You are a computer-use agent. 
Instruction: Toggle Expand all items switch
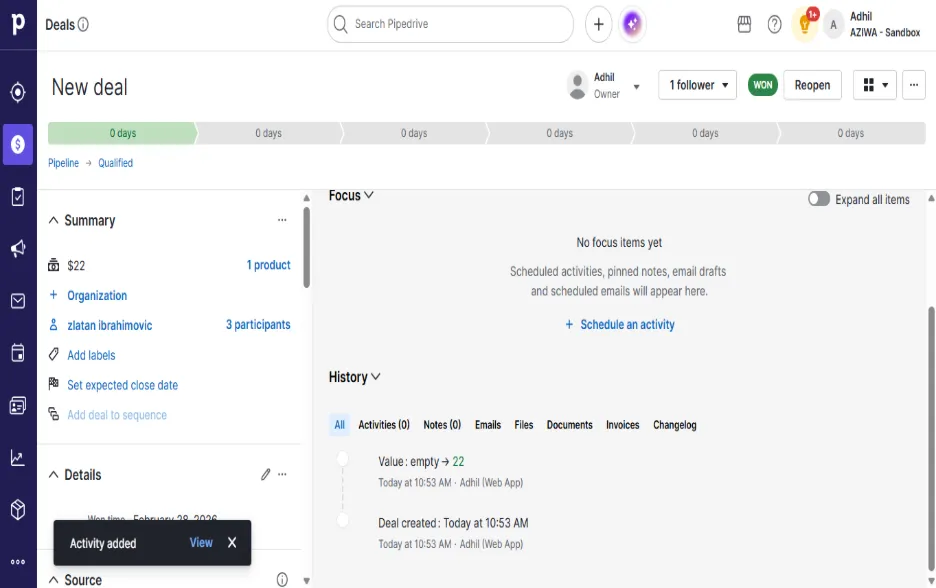tap(818, 199)
